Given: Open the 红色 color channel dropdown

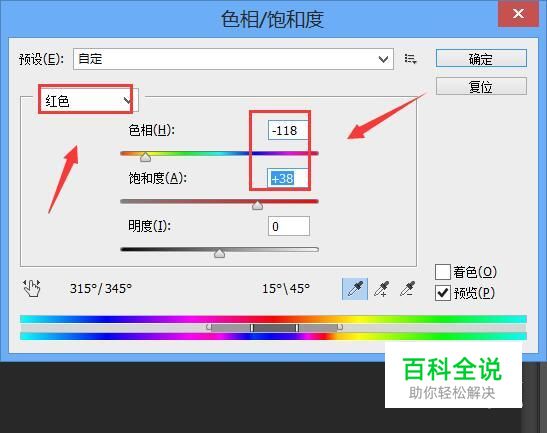Looking at the screenshot, I should click(89, 101).
